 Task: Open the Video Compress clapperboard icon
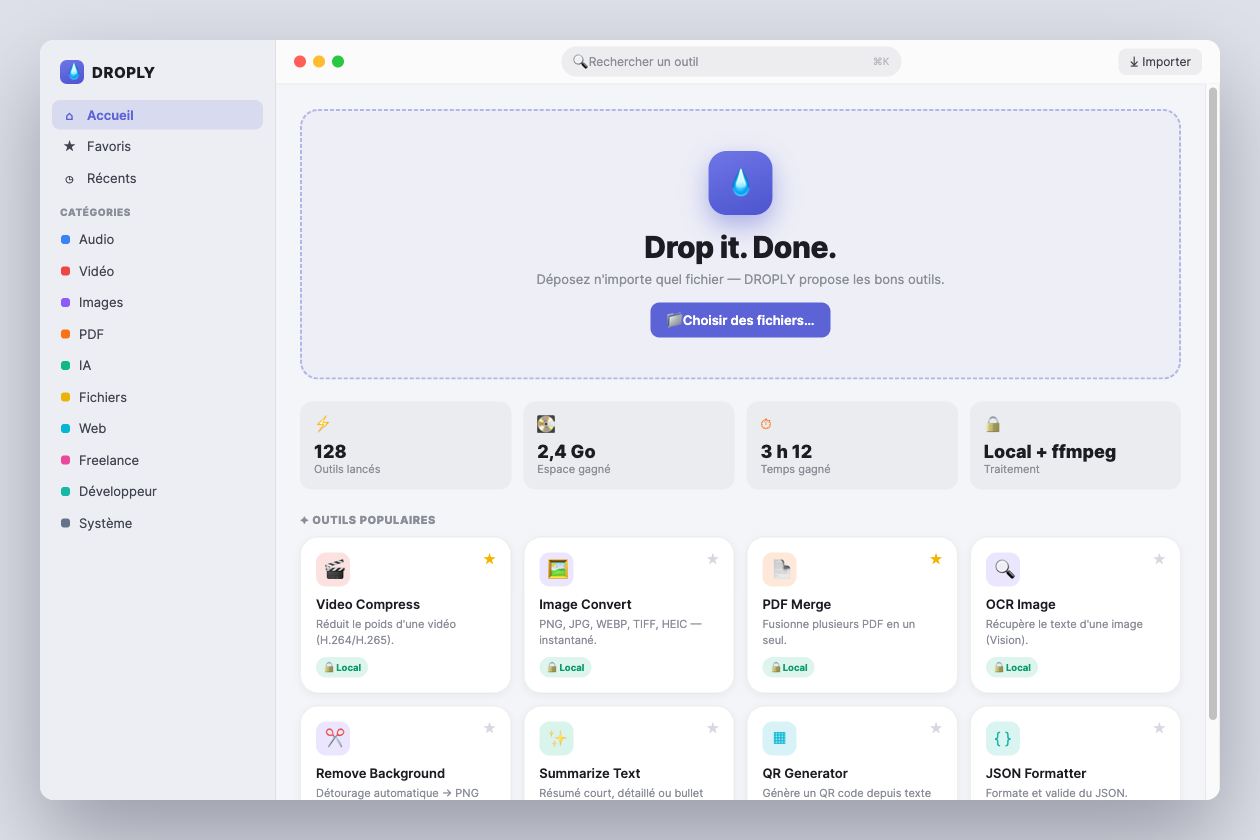[333, 570]
